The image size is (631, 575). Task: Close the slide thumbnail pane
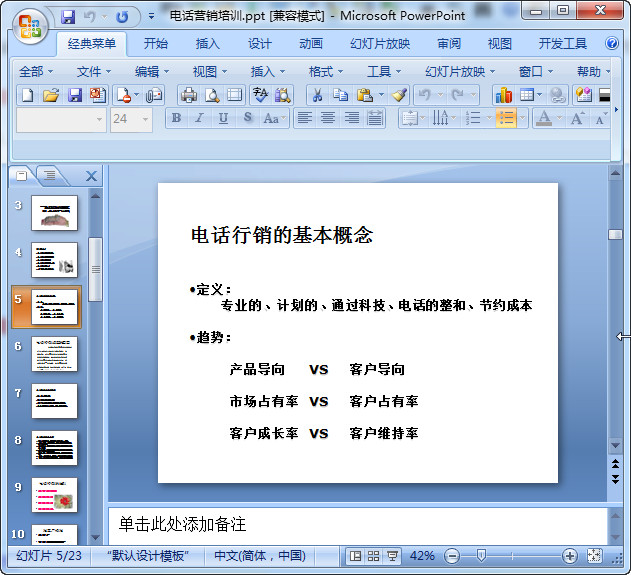point(91,176)
